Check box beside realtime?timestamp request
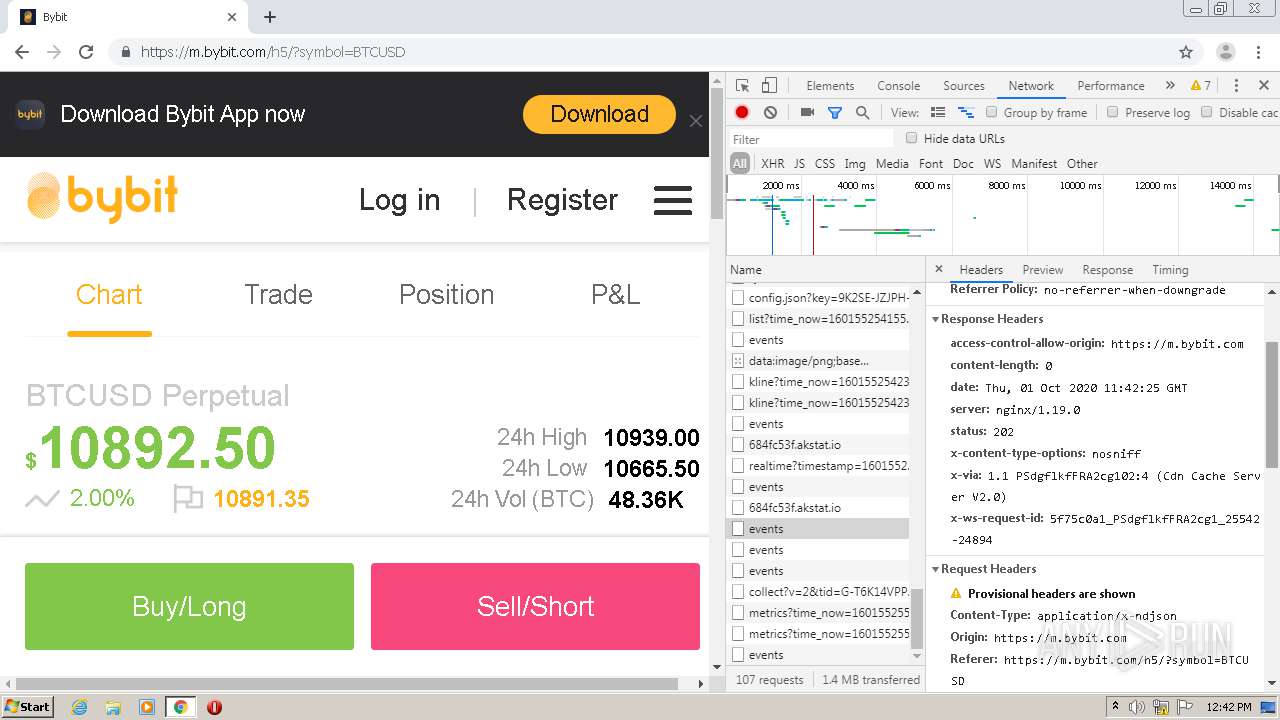The width and height of the screenshot is (1280, 720). pos(738,466)
